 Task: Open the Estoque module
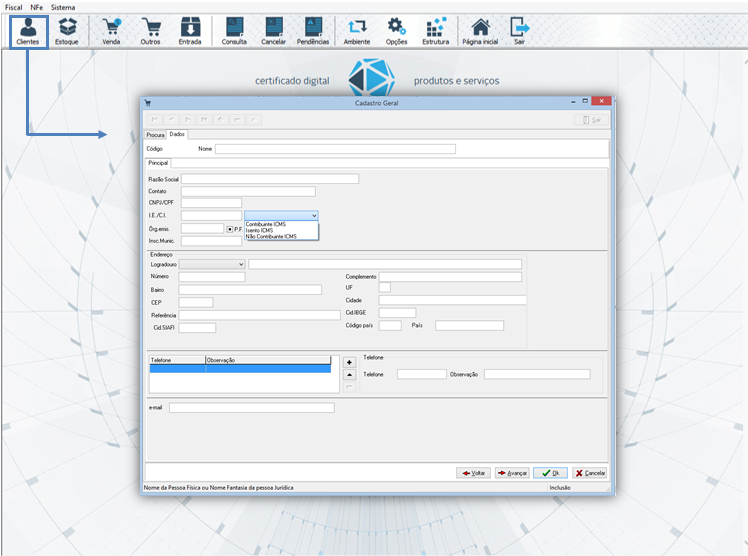click(x=67, y=31)
